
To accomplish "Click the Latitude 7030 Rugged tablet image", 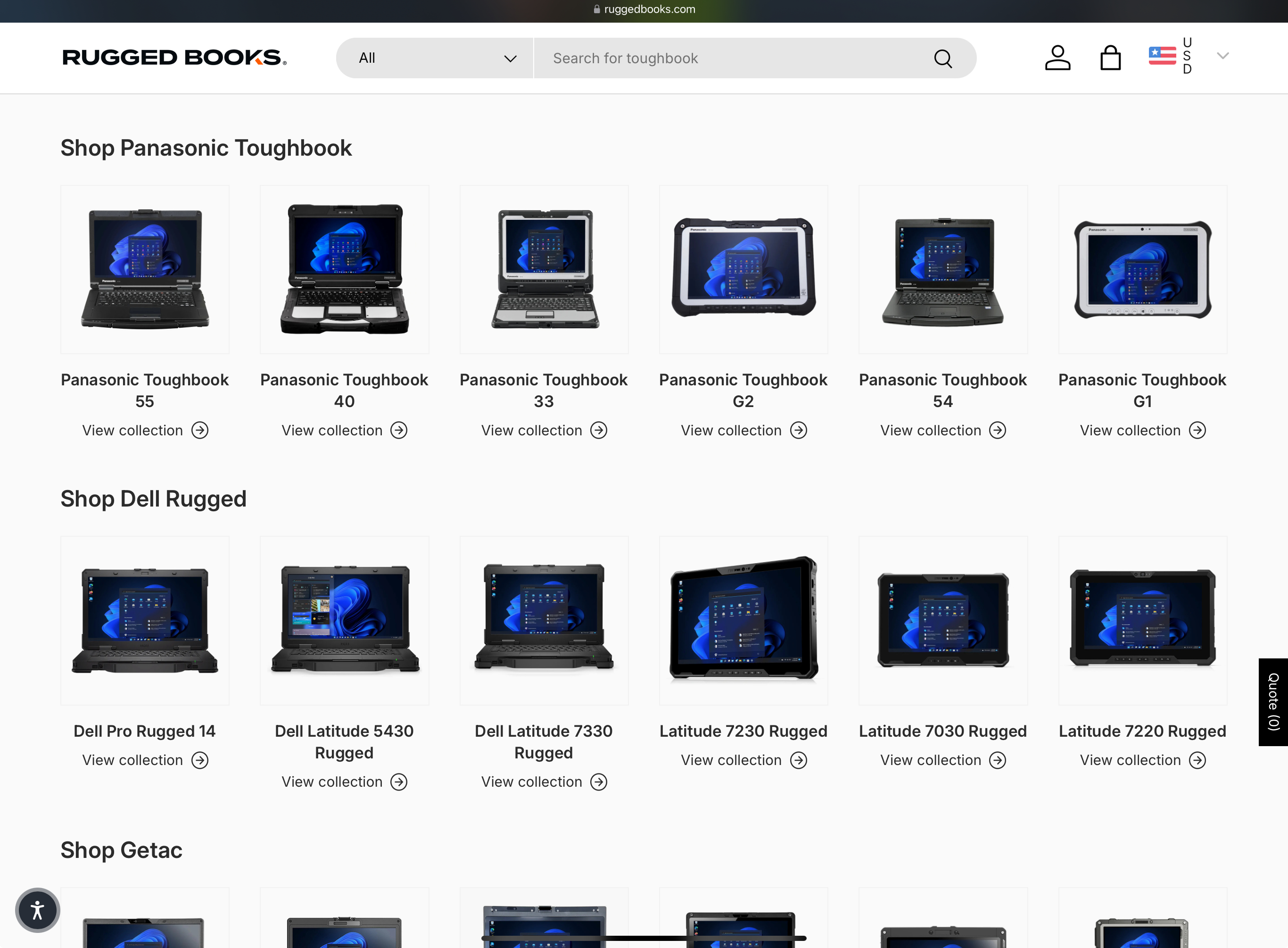I will pos(942,620).
